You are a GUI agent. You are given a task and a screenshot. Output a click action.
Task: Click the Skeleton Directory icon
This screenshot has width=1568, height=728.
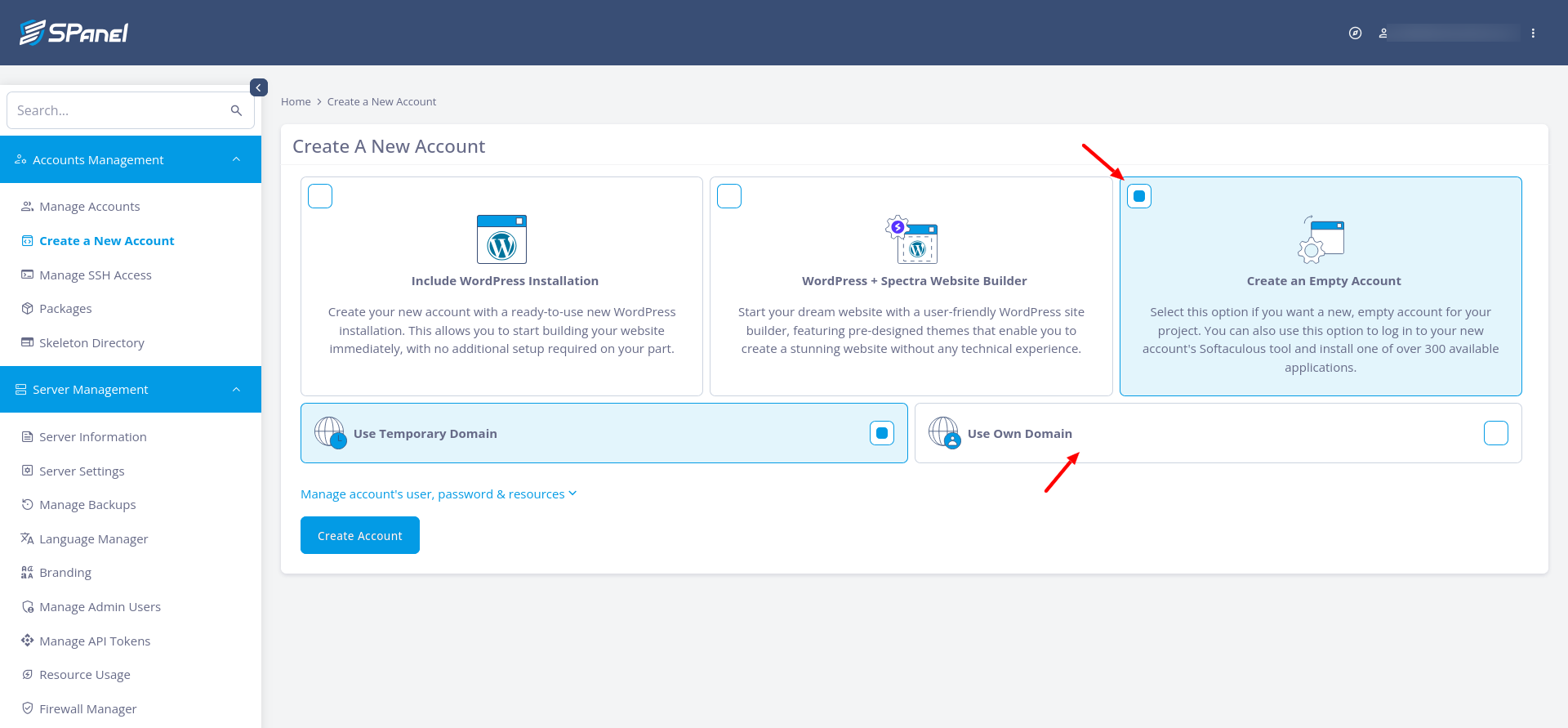click(27, 342)
